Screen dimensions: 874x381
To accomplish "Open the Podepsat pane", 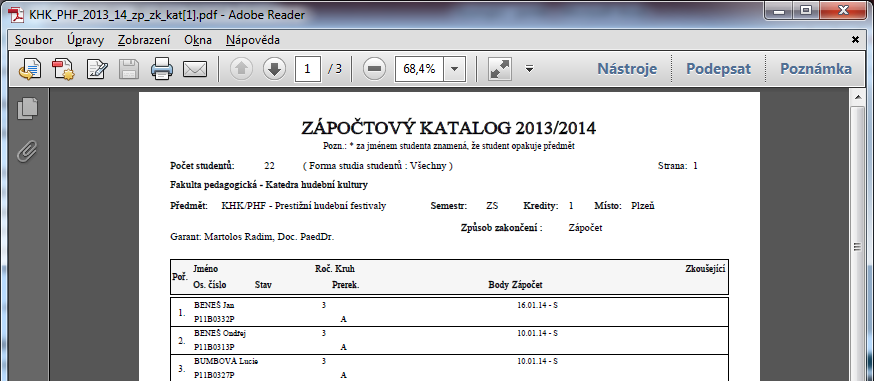I will click(718, 69).
